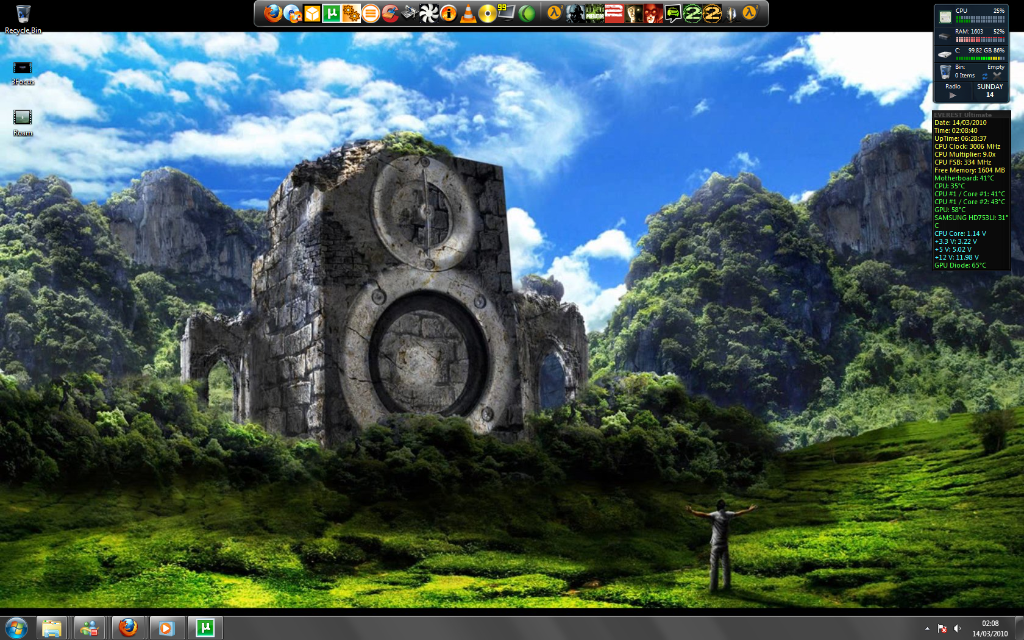Viewport: 1024px width, 640px height.
Task: Open the orange gears icon in dock
Action: click(351, 13)
